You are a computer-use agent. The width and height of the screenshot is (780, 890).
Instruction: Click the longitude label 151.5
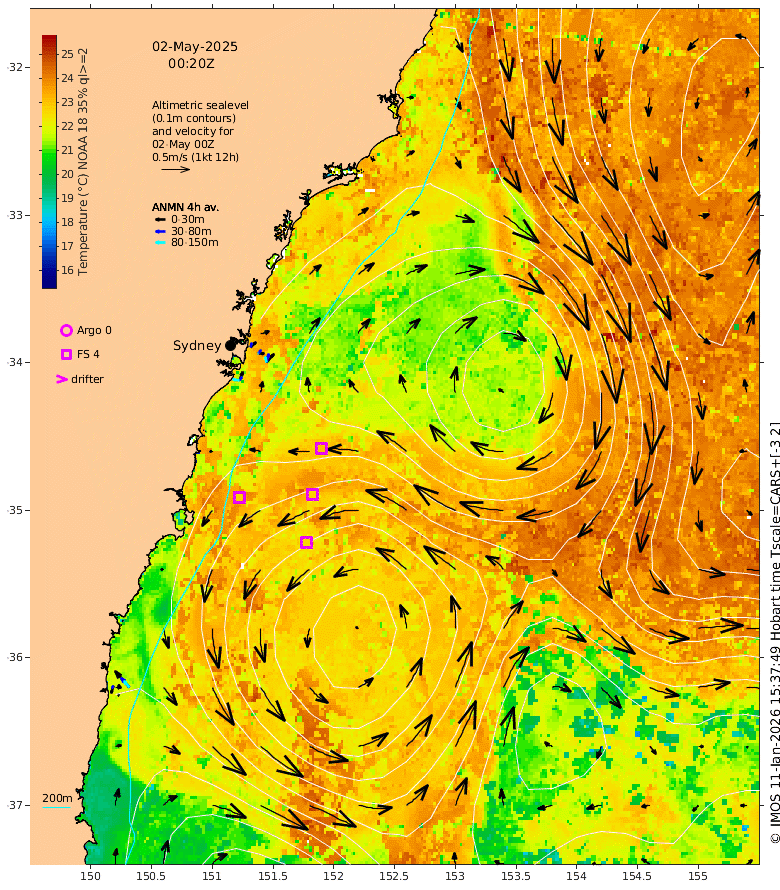272,876
